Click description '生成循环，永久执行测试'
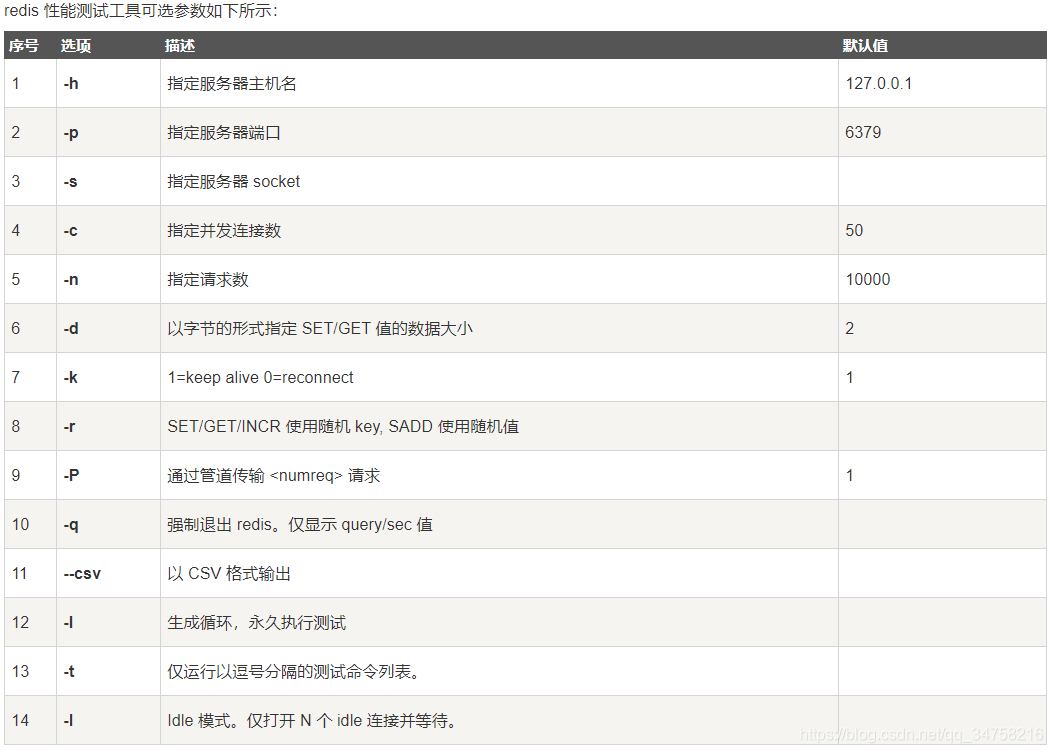 tap(256, 623)
